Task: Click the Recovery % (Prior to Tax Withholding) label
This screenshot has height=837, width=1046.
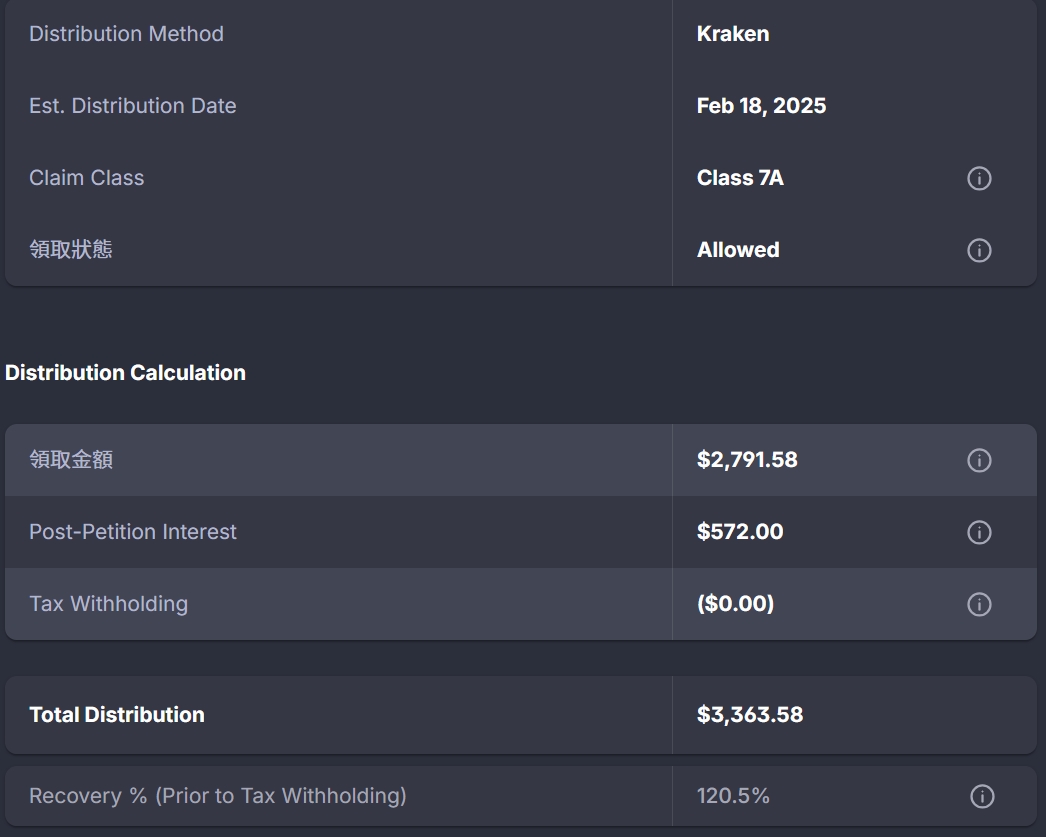Action: 217,796
